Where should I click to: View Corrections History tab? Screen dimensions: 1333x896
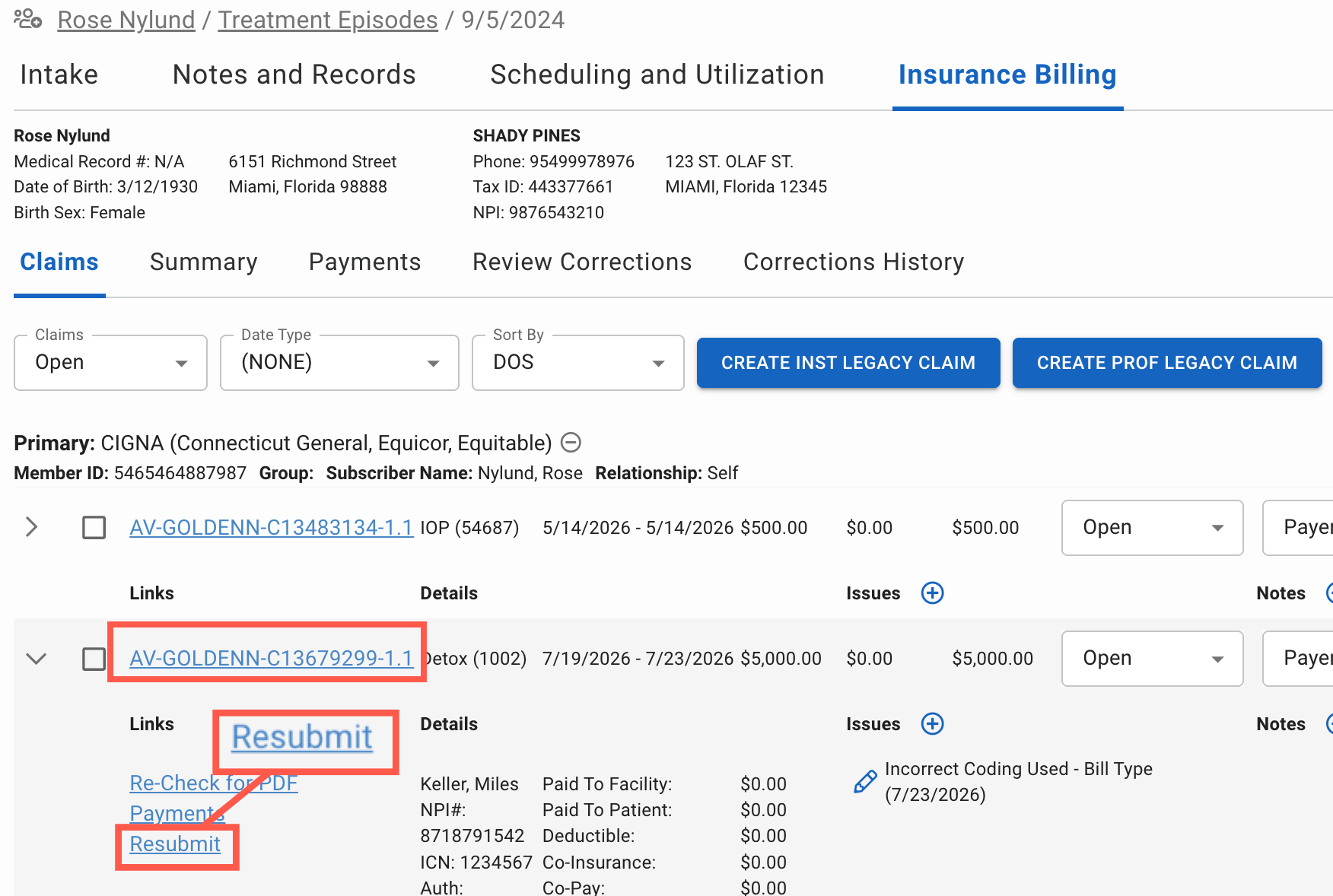coord(854,262)
